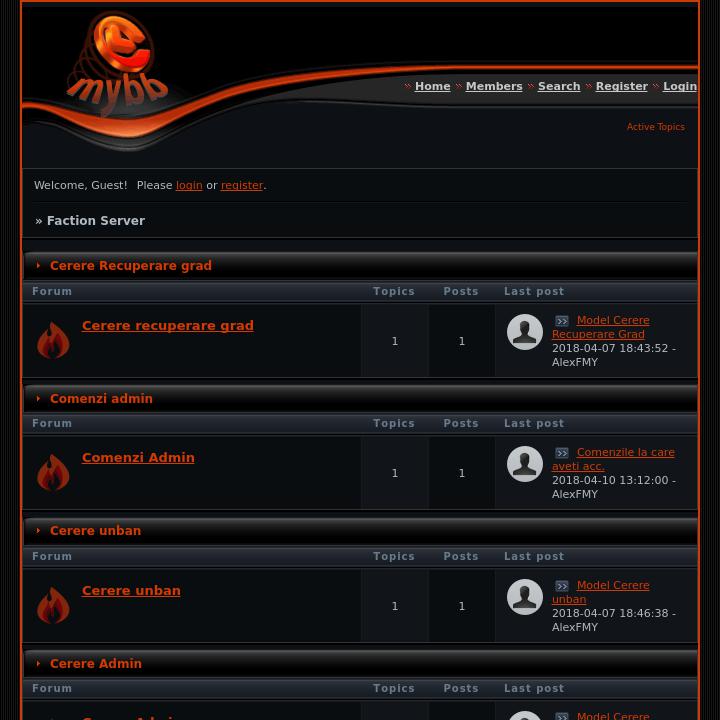Open the Active Topics link
The image size is (720, 720).
point(656,127)
